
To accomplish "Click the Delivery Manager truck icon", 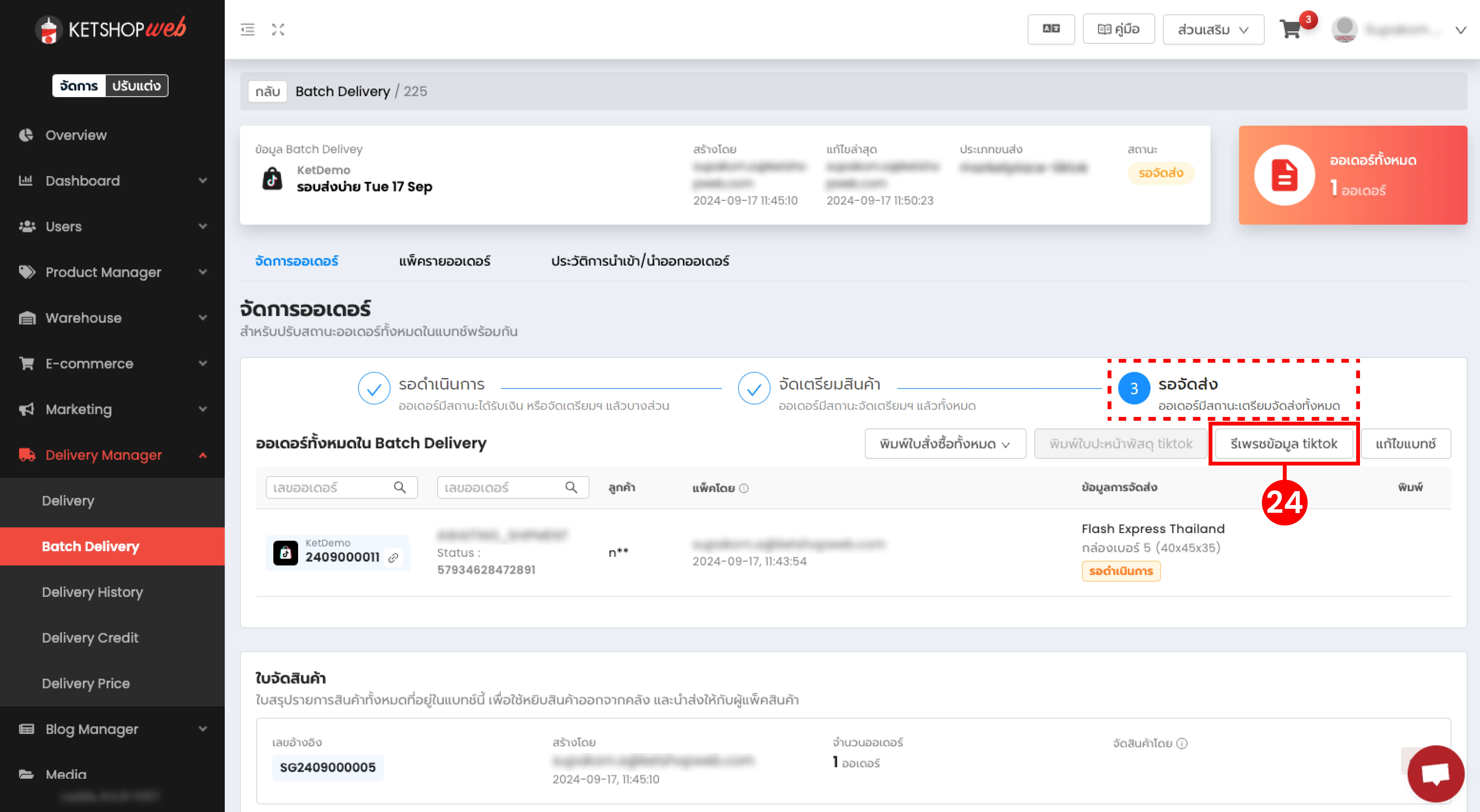I will pos(26,455).
